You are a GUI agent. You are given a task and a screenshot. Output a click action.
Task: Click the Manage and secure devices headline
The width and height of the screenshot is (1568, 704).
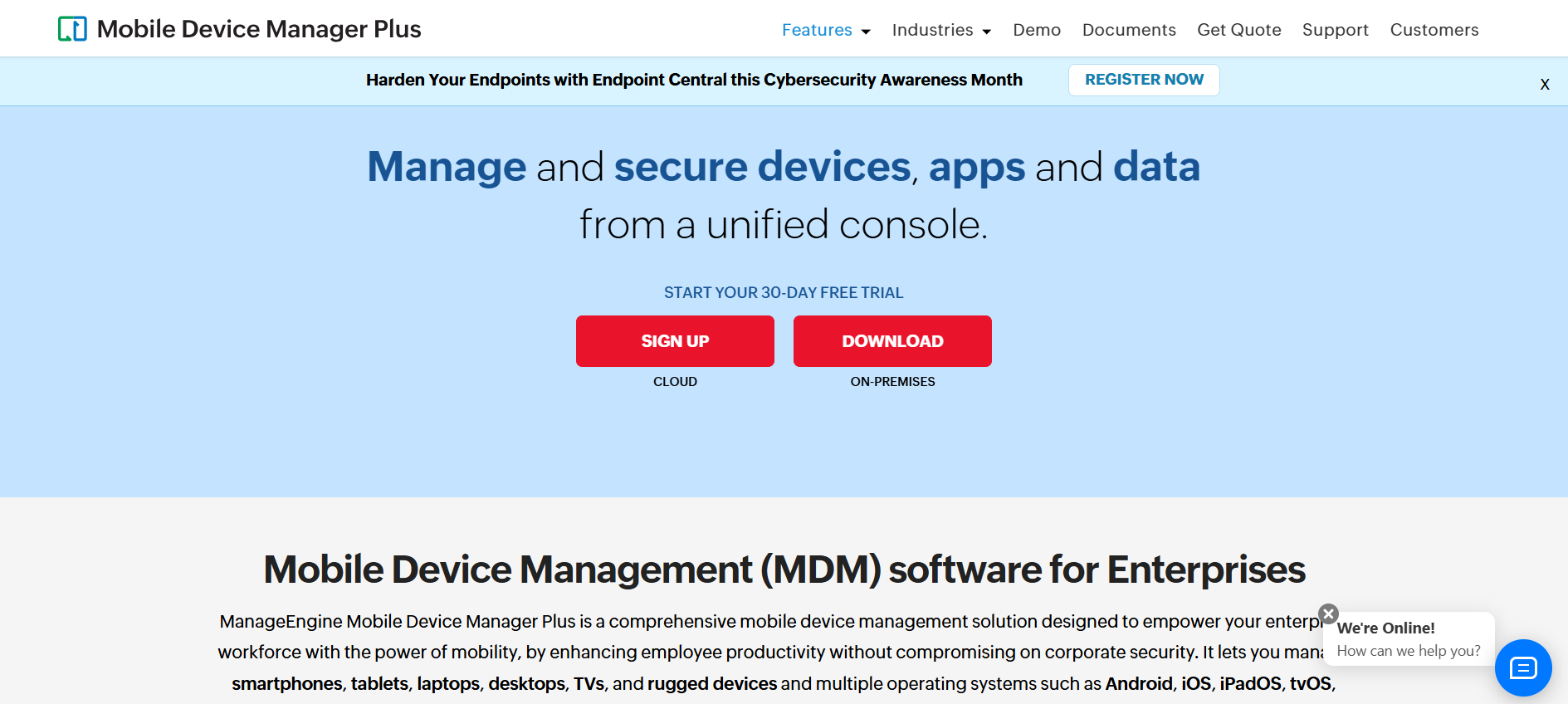pos(784,167)
